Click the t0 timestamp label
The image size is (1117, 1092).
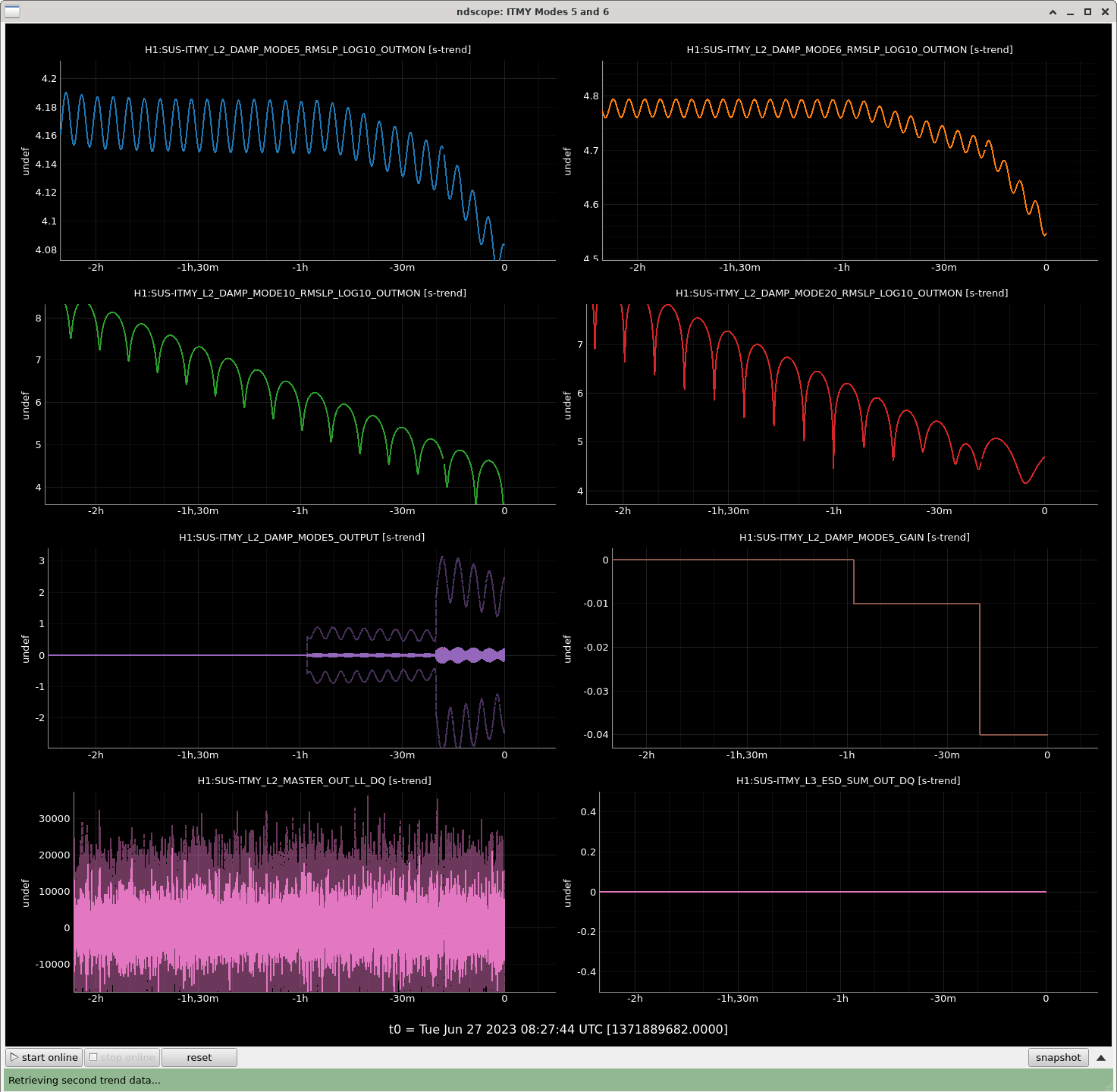click(558, 1029)
